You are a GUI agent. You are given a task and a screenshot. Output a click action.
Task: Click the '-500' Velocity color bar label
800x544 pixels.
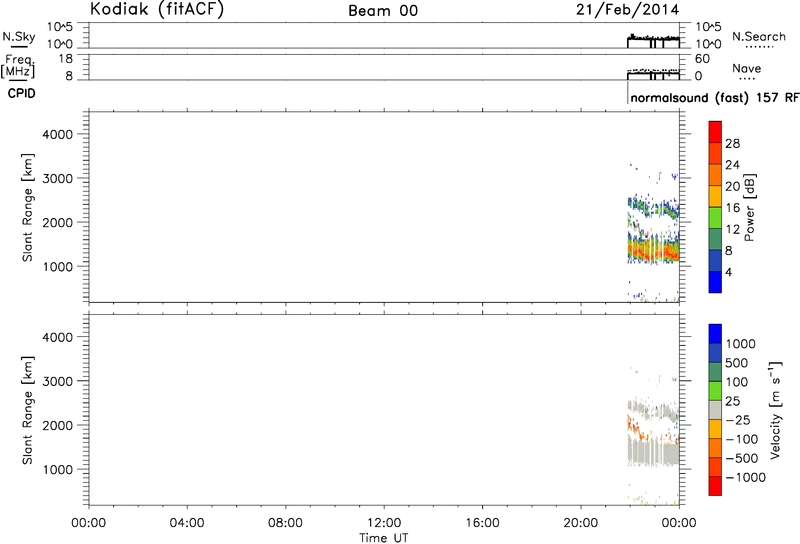pyautogui.click(x=741, y=458)
